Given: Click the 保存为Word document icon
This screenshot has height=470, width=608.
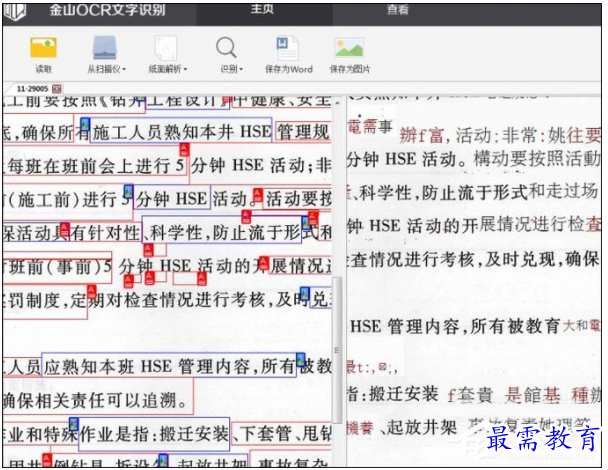Looking at the screenshot, I should pos(287,48).
